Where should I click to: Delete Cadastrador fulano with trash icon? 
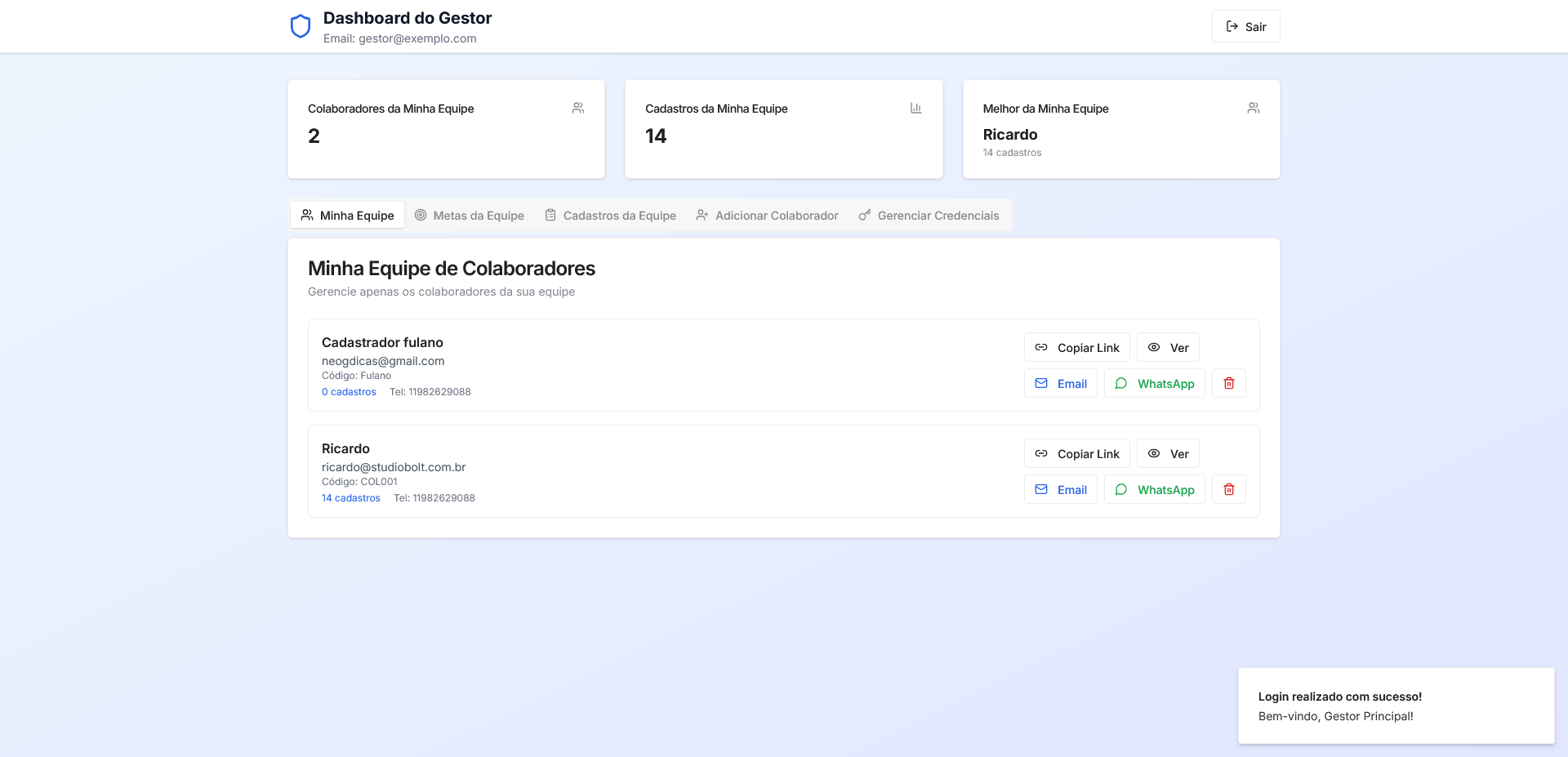point(1228,384)
